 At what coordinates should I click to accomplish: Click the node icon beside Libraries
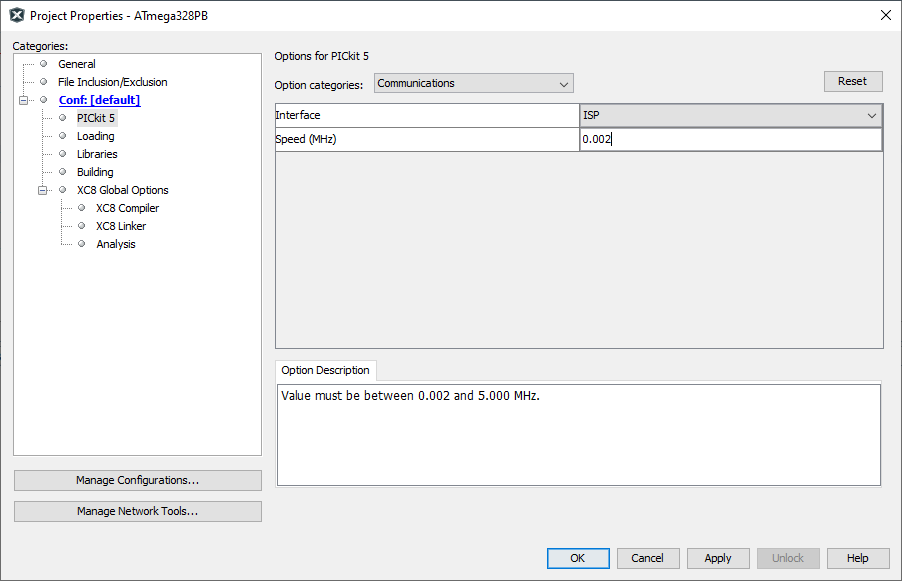62,153
